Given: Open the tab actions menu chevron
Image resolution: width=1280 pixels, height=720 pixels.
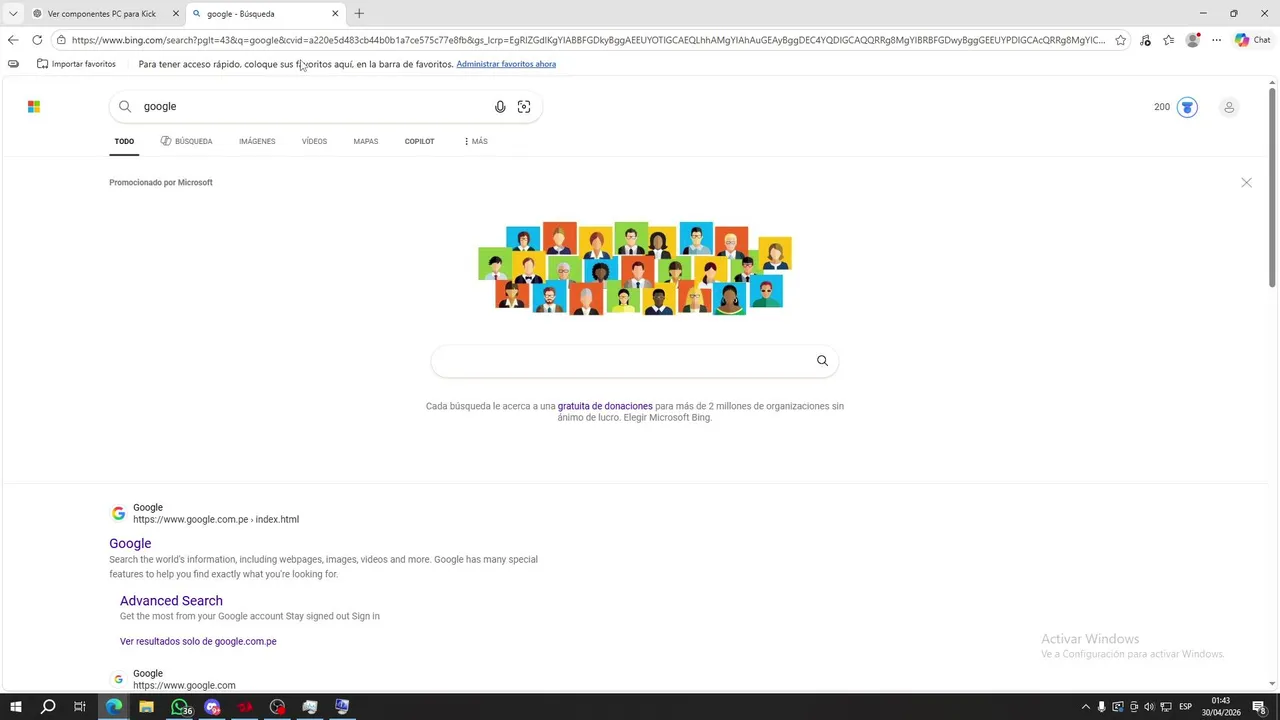Looking at the screenshot, I should coord(13,14).
